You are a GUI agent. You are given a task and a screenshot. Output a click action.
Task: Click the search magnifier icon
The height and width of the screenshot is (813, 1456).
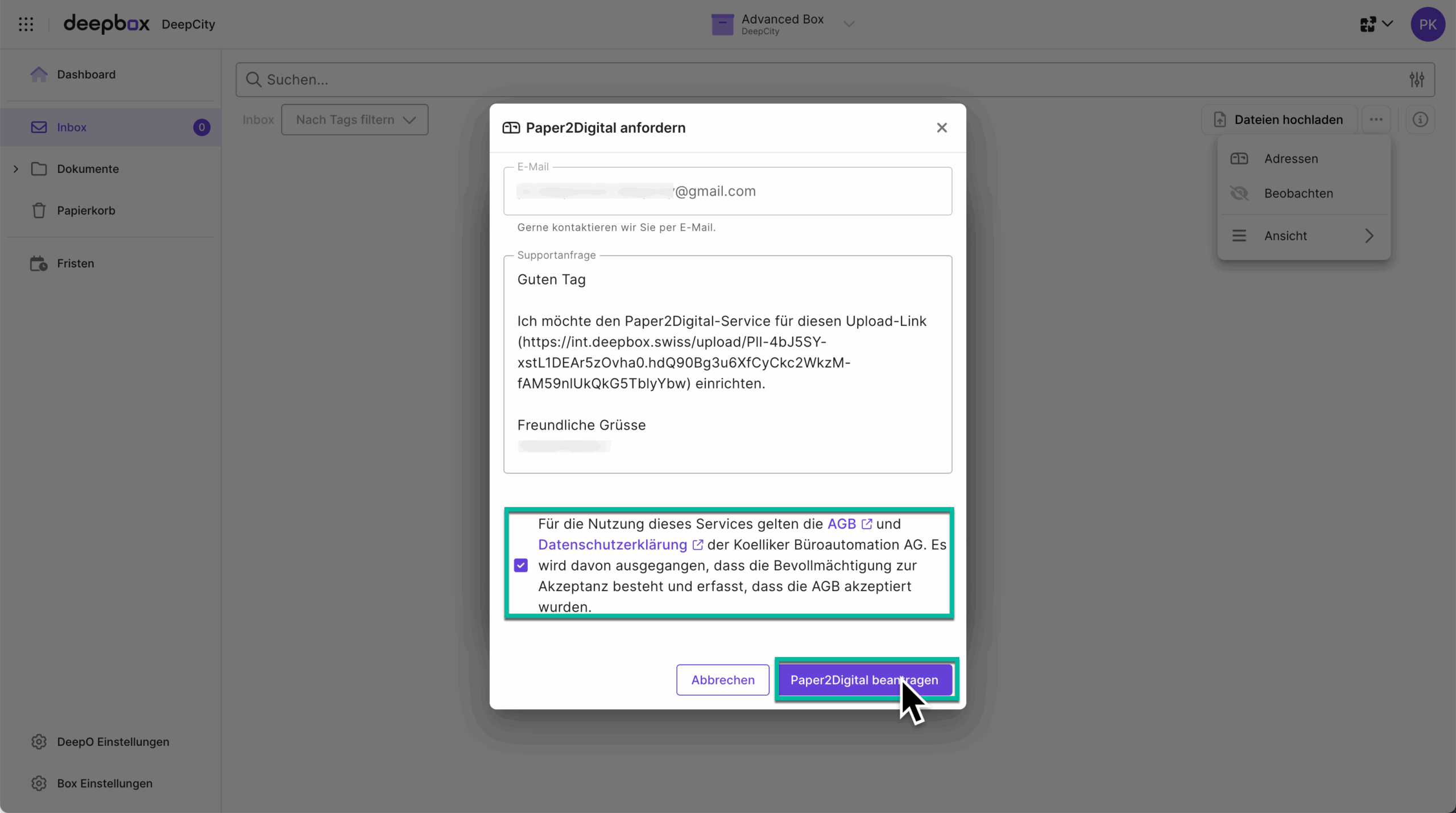253,80
